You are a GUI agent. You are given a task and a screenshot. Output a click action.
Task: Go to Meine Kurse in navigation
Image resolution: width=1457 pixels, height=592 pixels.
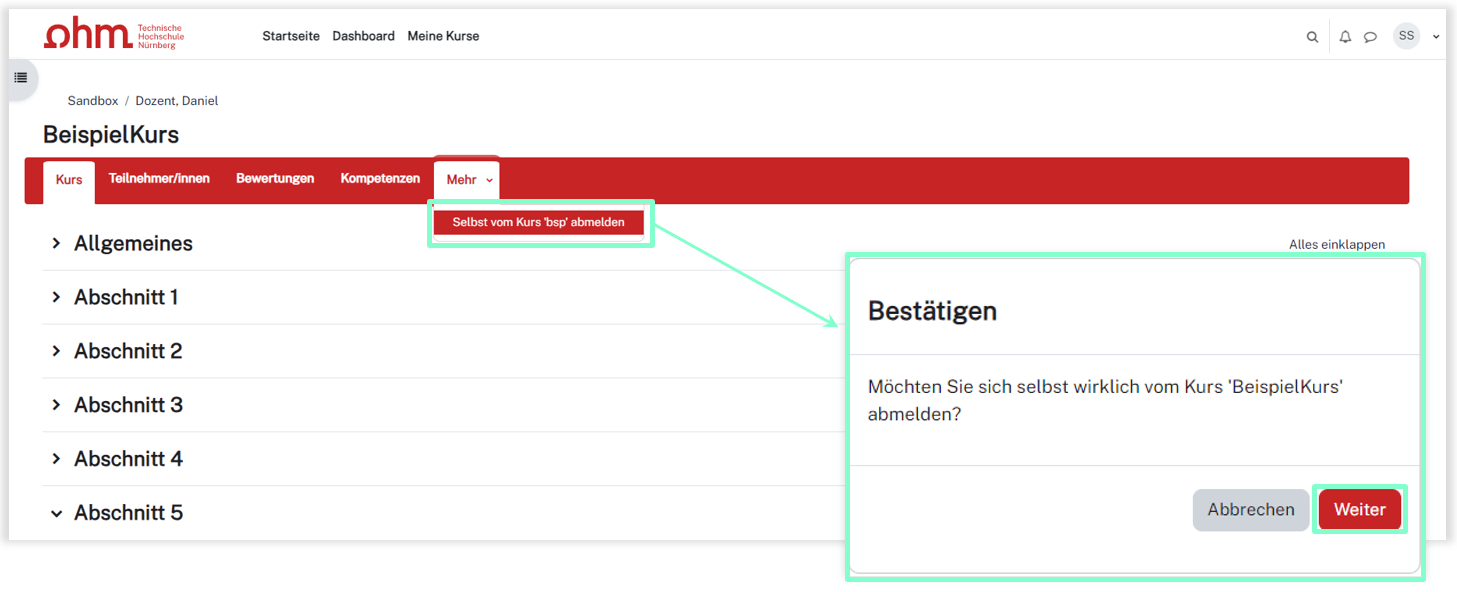click(x=443, y=36)
